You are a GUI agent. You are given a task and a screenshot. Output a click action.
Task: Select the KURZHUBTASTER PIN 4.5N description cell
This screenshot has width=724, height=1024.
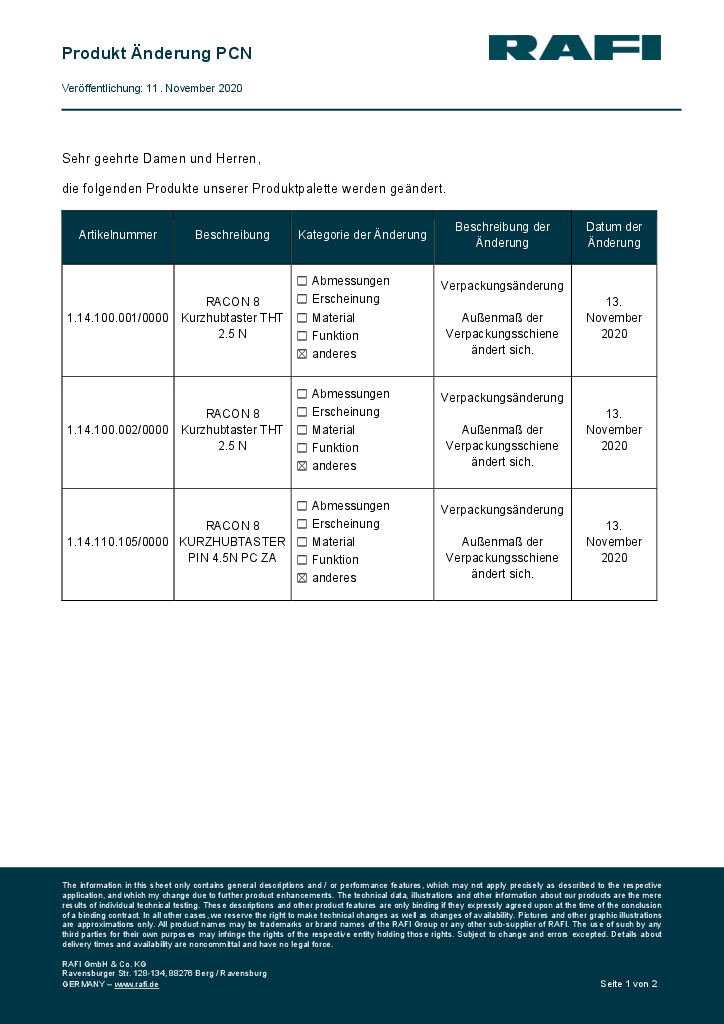pyautogui.click(x=232, y=542)
